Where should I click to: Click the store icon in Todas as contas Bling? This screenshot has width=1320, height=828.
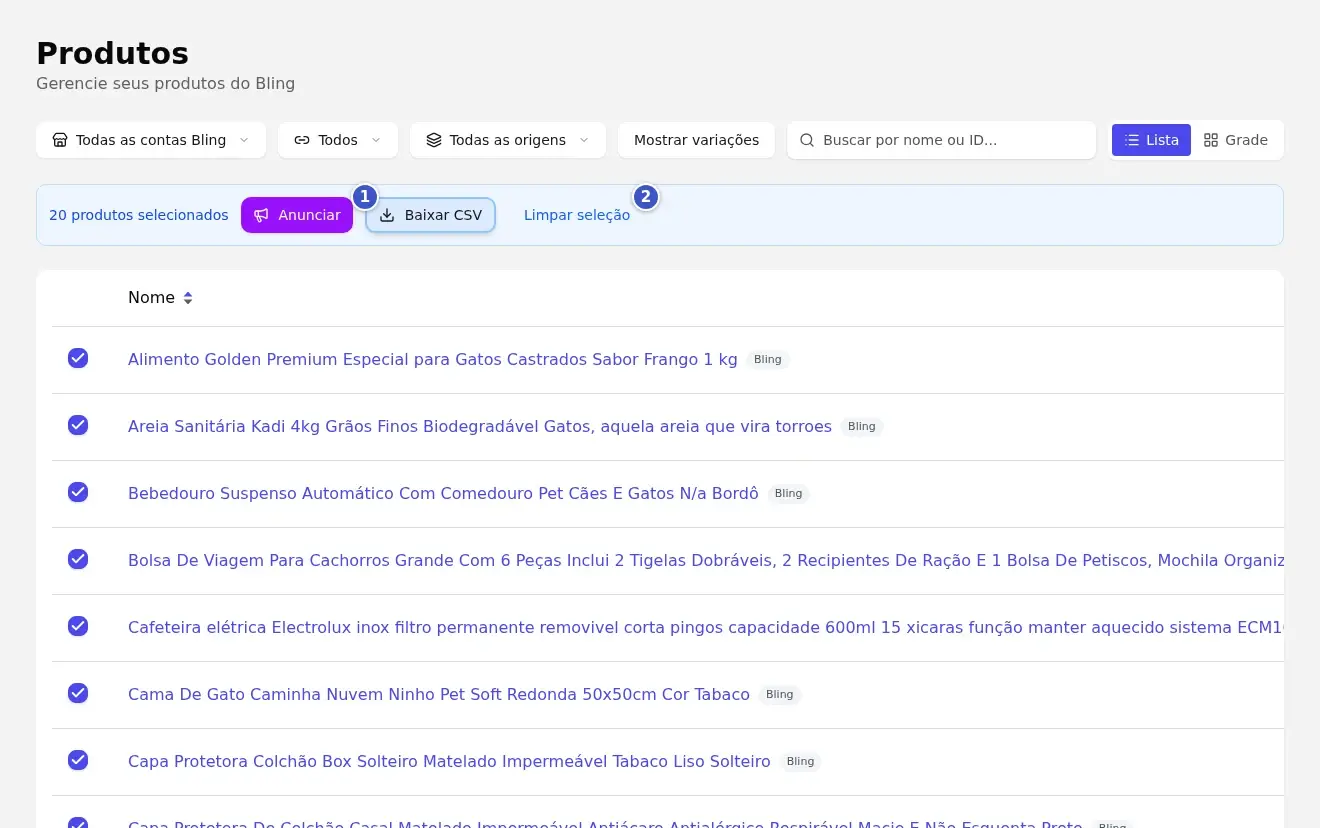pyautogui.click(x=60, y=140)
